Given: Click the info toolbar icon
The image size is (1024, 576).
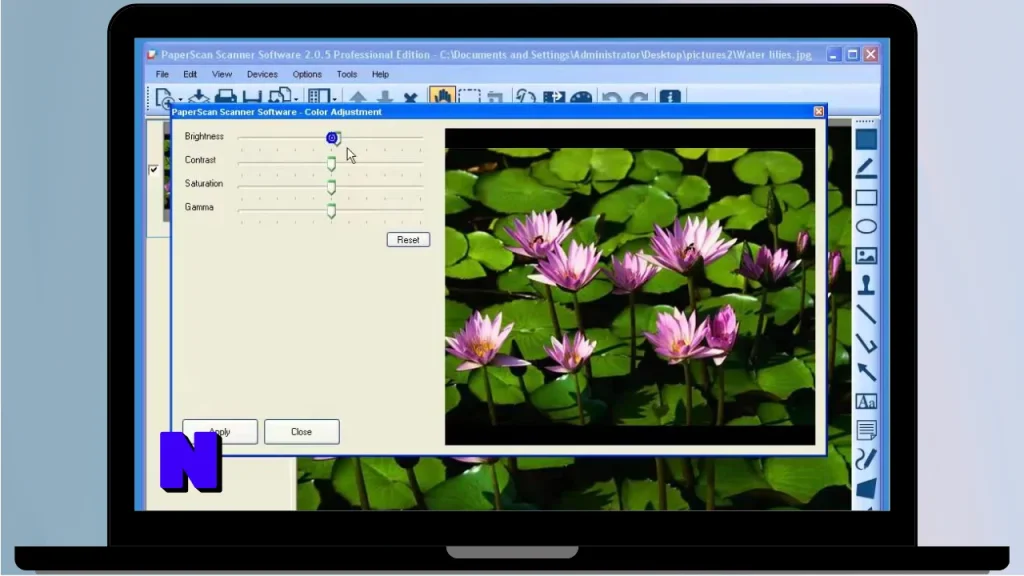Looking at the screenshot, I should pyautogui.click(x=670, y=97).
